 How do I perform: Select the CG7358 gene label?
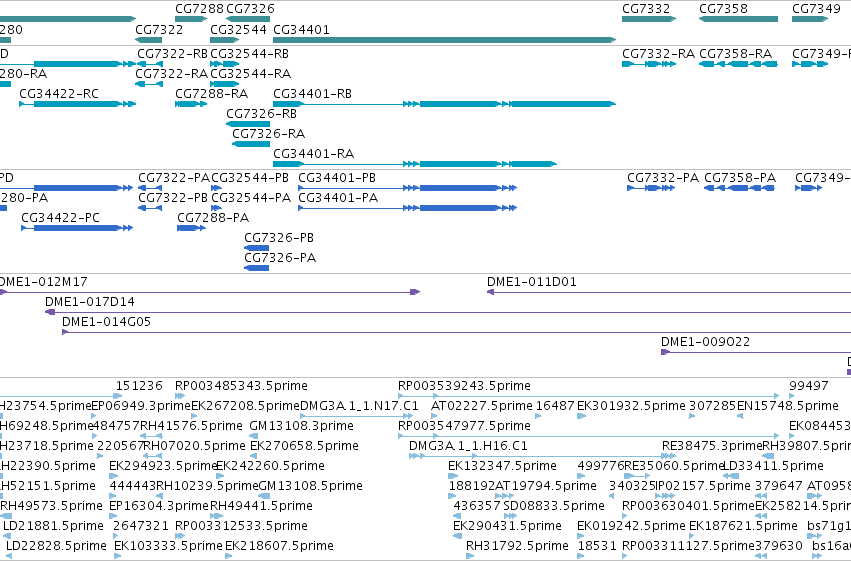723,9
